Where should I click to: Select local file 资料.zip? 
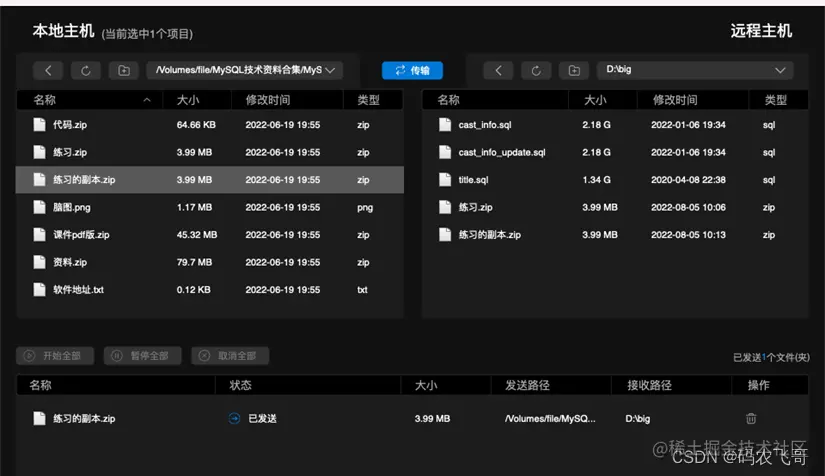pyautogui.click(x=210, y=262)
